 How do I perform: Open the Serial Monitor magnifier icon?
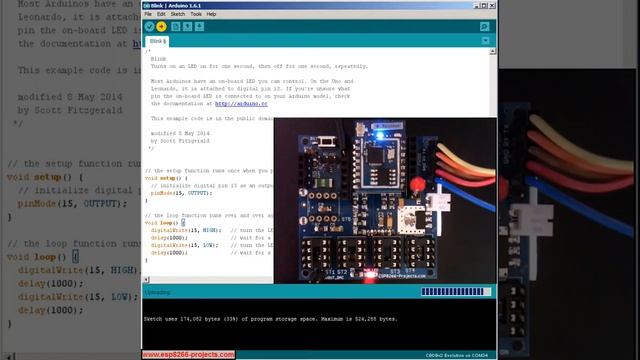click(484, 27)
